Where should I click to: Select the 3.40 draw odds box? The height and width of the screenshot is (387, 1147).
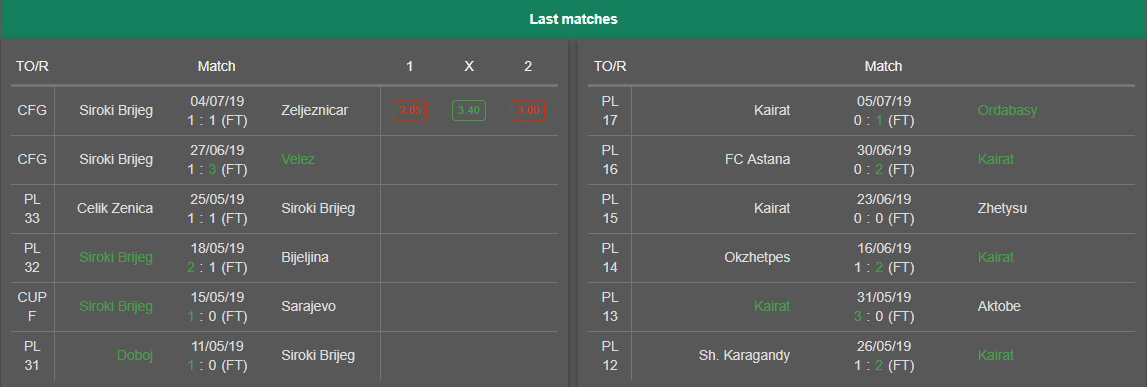469,110
